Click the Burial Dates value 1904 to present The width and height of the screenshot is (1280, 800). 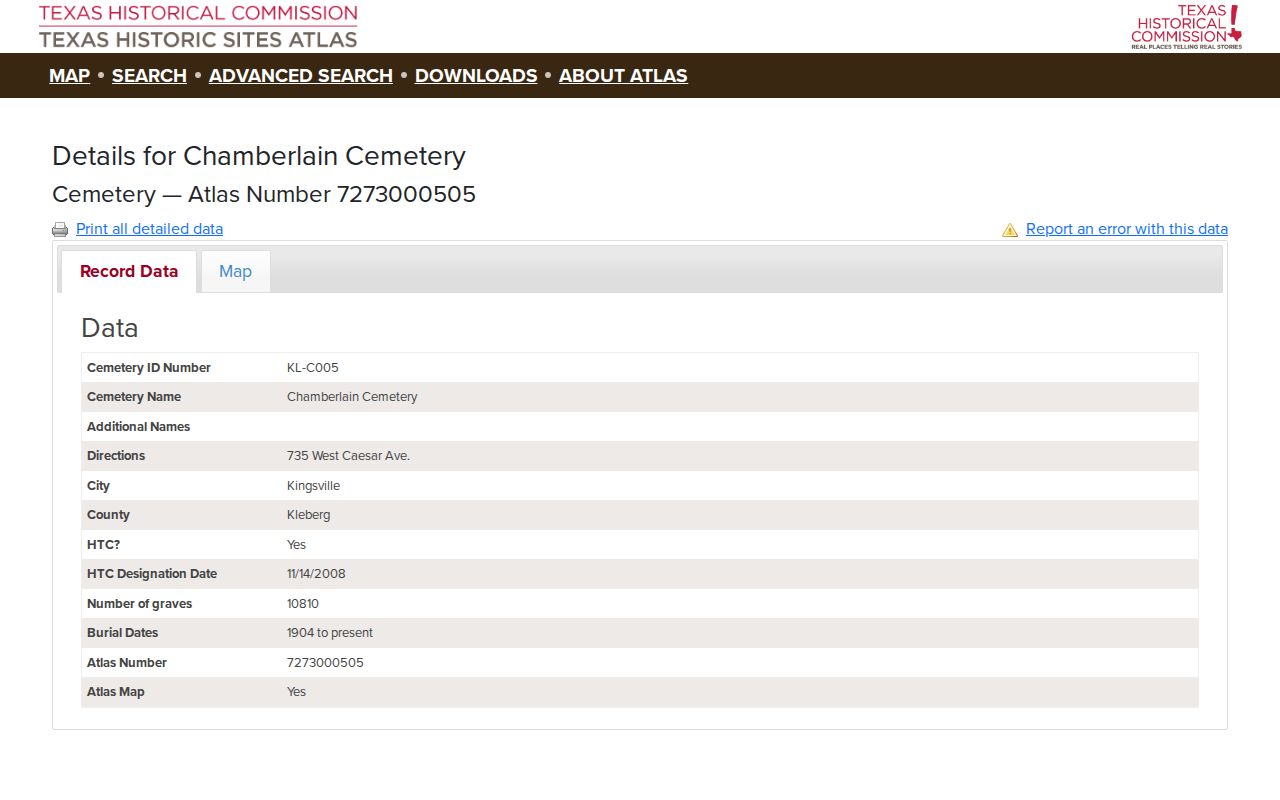point(330,633)
